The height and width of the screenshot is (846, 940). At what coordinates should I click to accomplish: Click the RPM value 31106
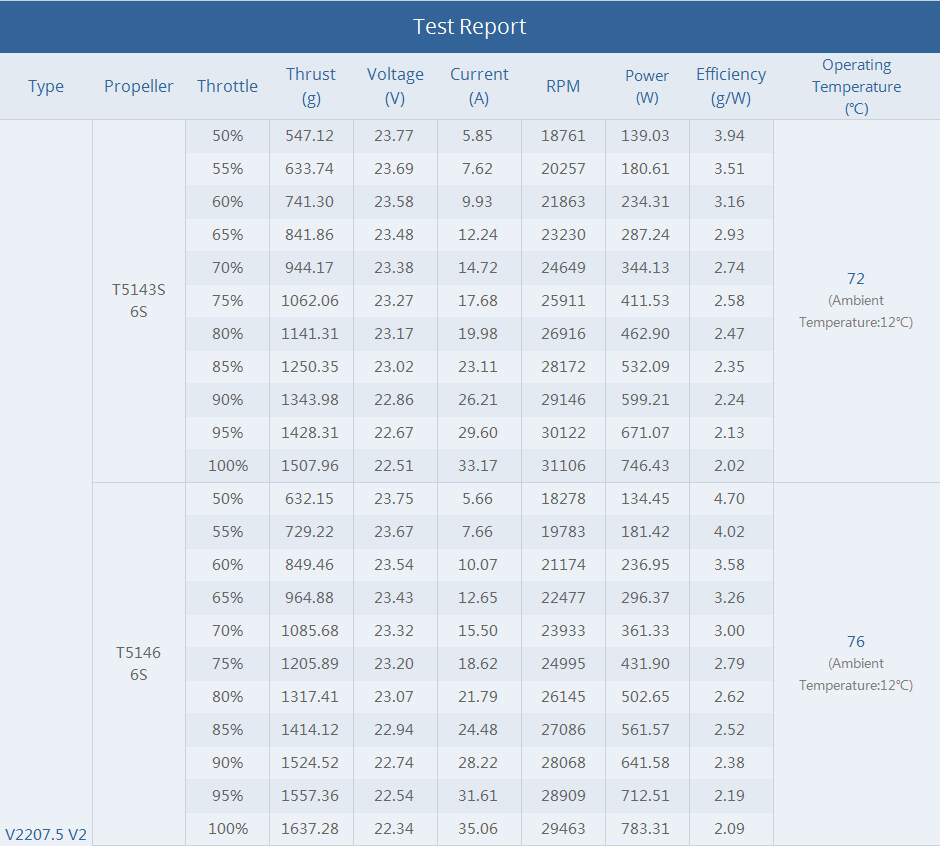[563, 465]
